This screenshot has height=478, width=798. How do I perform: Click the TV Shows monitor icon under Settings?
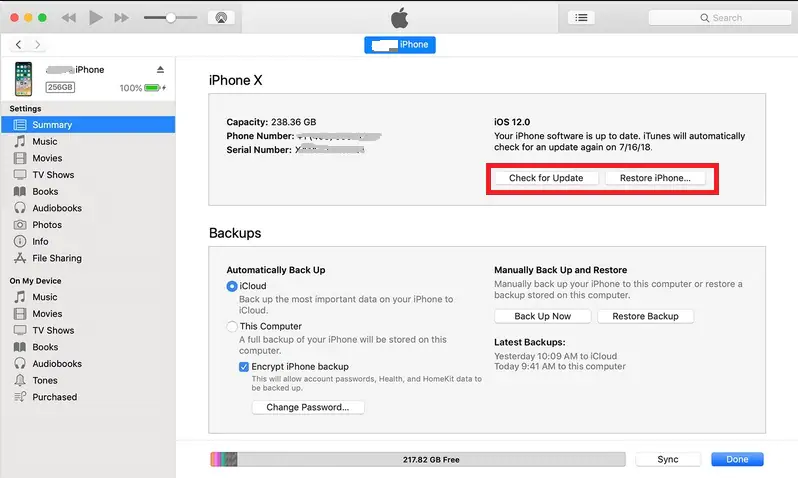click(x=20, y=175)
